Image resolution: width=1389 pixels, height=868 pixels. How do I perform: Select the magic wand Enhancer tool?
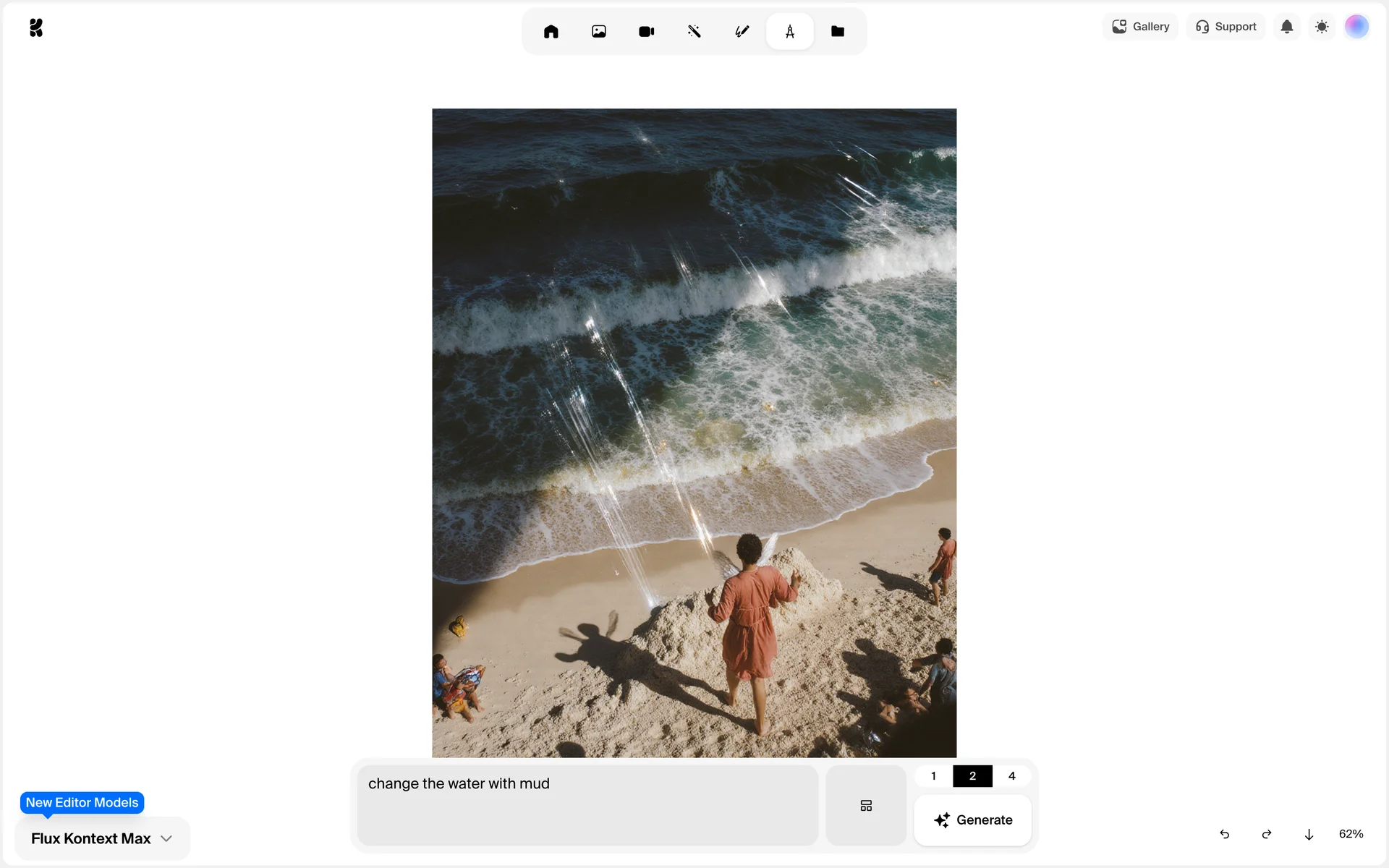pos(694,31)
